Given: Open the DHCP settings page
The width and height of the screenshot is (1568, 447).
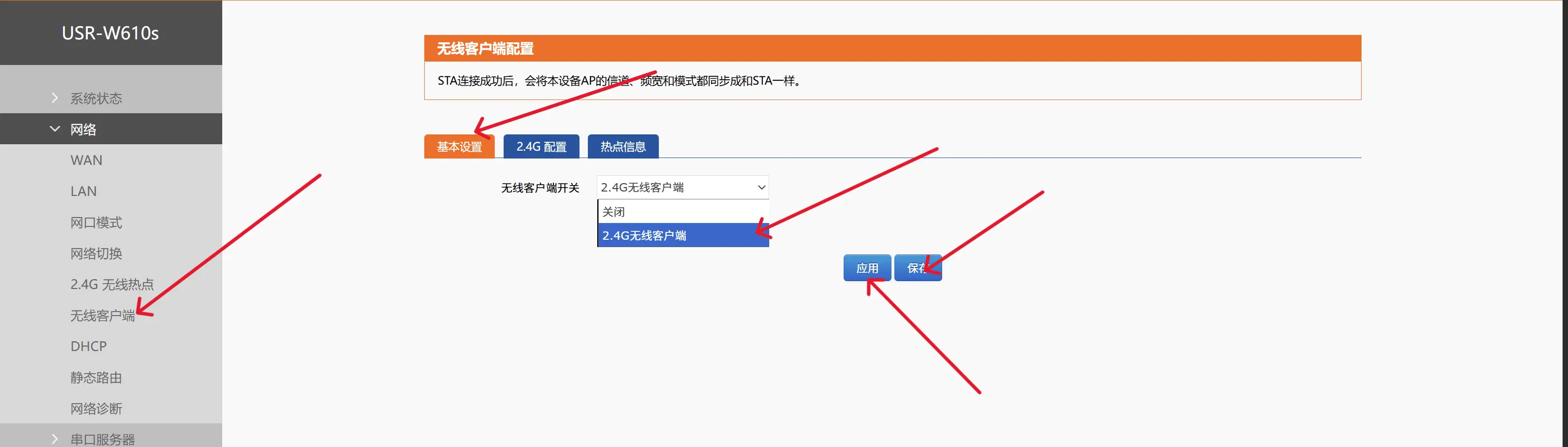Looking at the screenshot, I should [x=88, y=346].
